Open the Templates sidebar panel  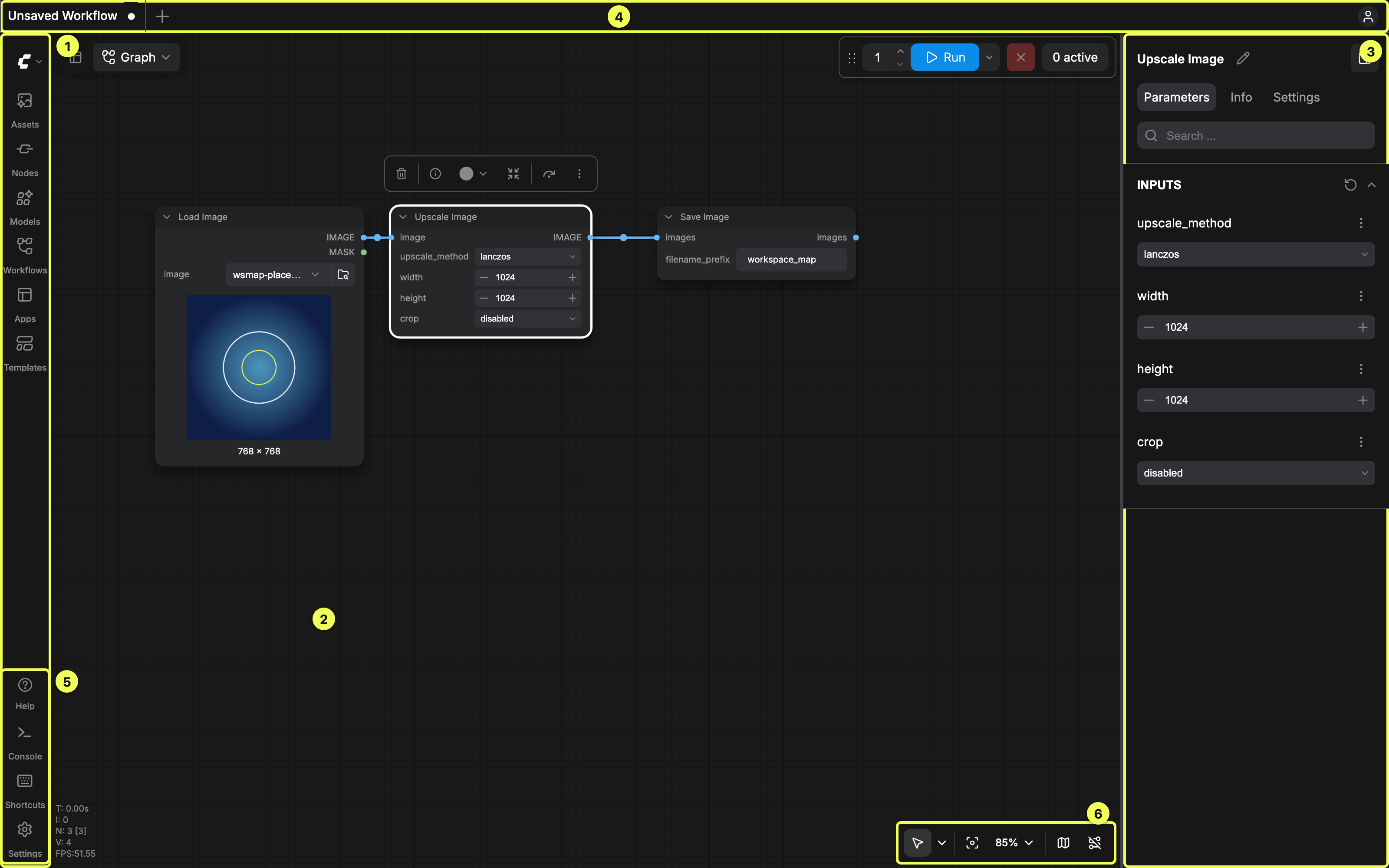pos(25,354)
